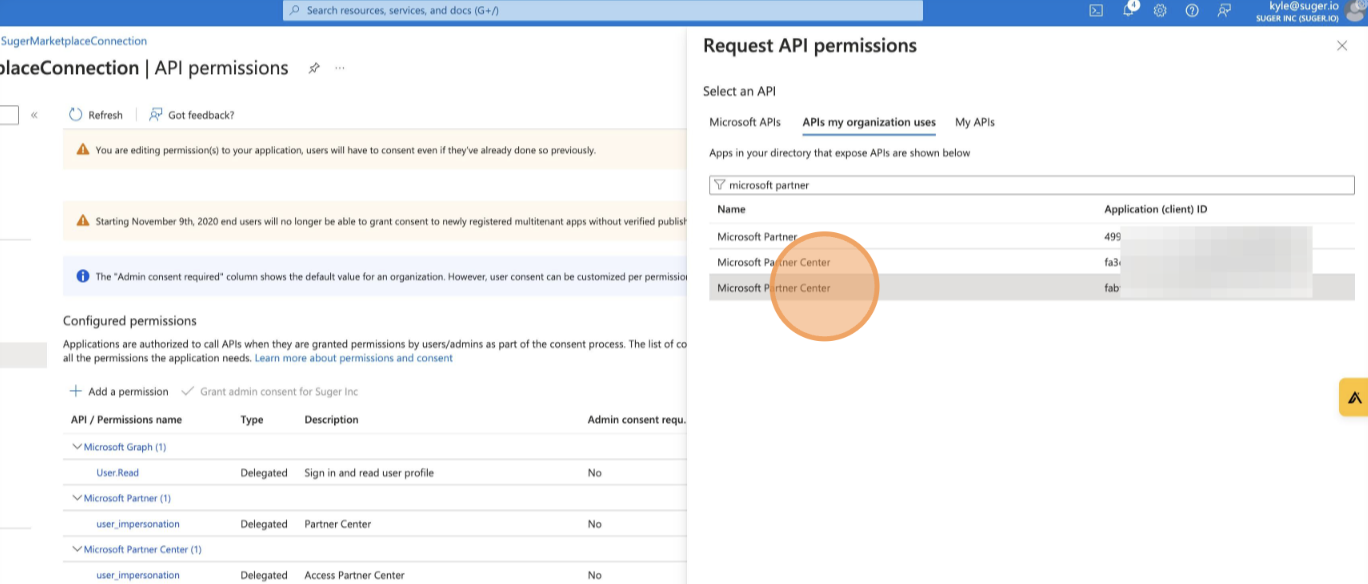Open Learn more about permissions and consent

pyautogui.click(x=354, y=358)
